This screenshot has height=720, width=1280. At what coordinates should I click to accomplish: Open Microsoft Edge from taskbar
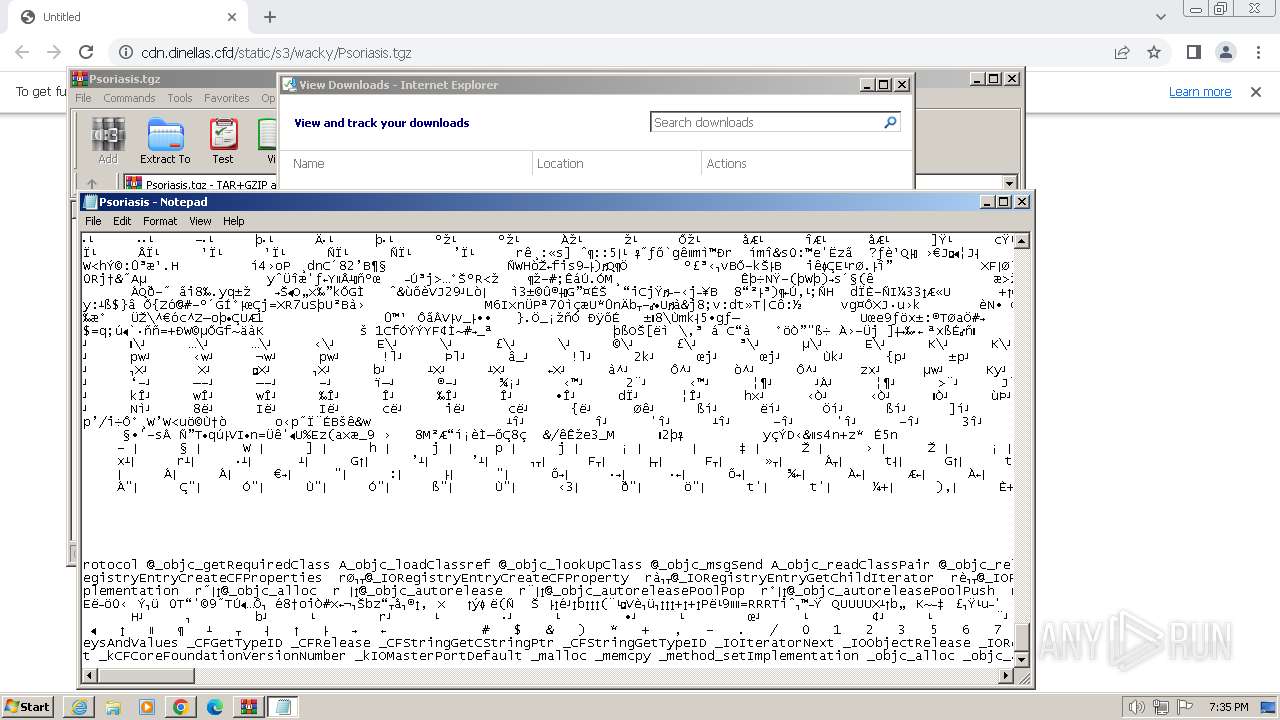(215, 707)
